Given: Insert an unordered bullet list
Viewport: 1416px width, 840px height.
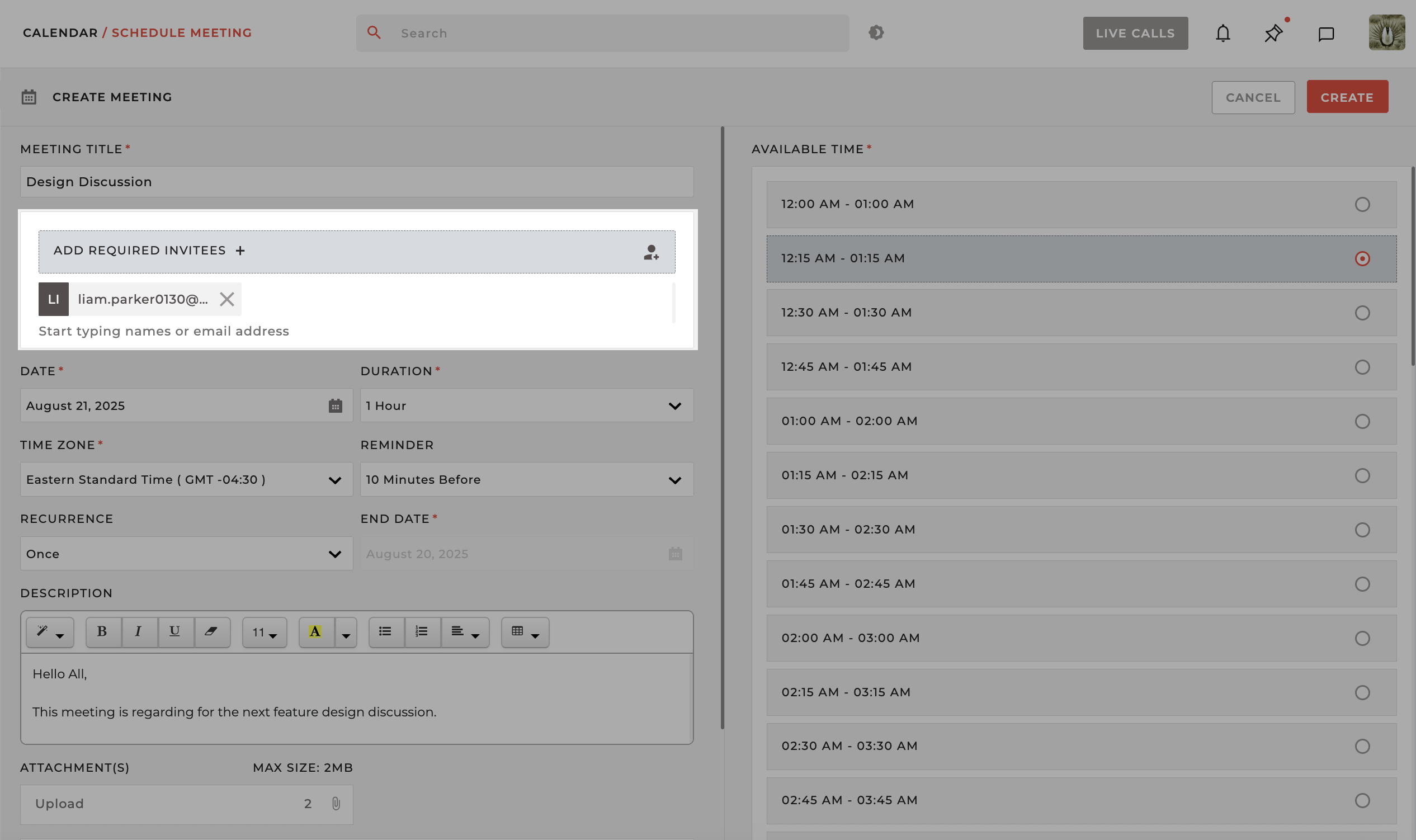Looking at the screenshot, I should pyautogui.click(x=385, y=632).
